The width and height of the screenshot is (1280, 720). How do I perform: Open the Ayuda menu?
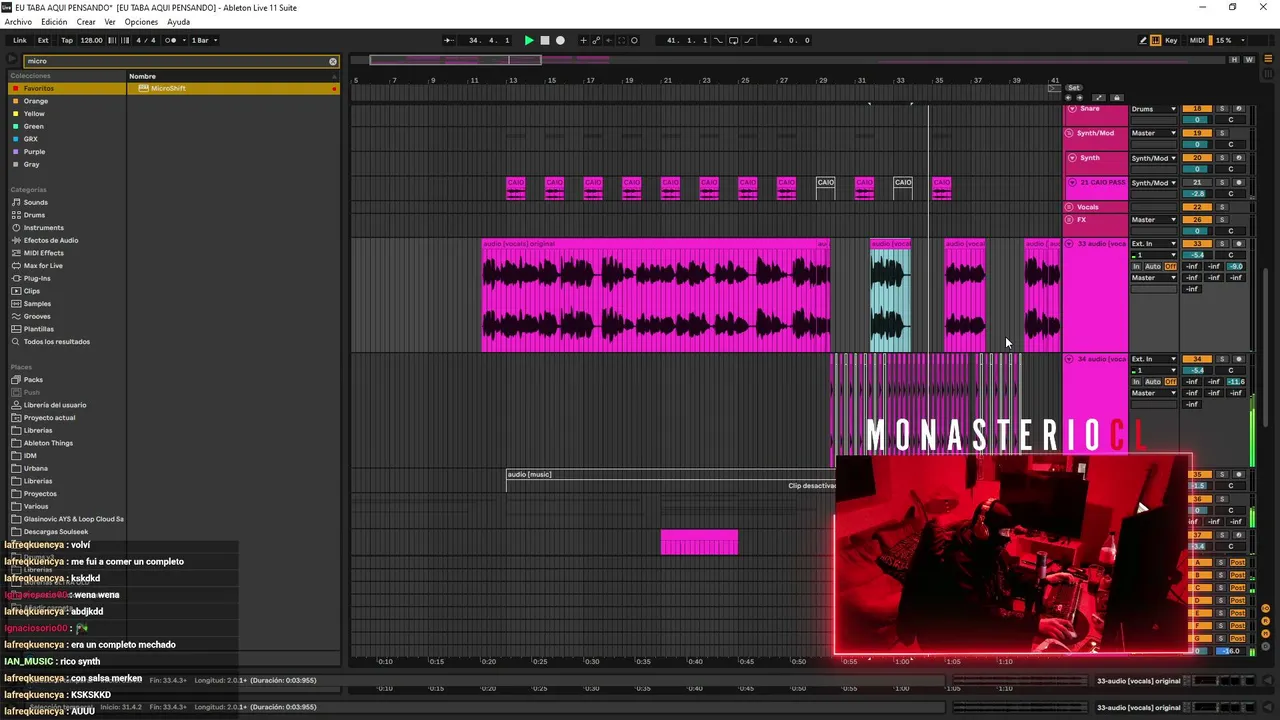point(178,22)
